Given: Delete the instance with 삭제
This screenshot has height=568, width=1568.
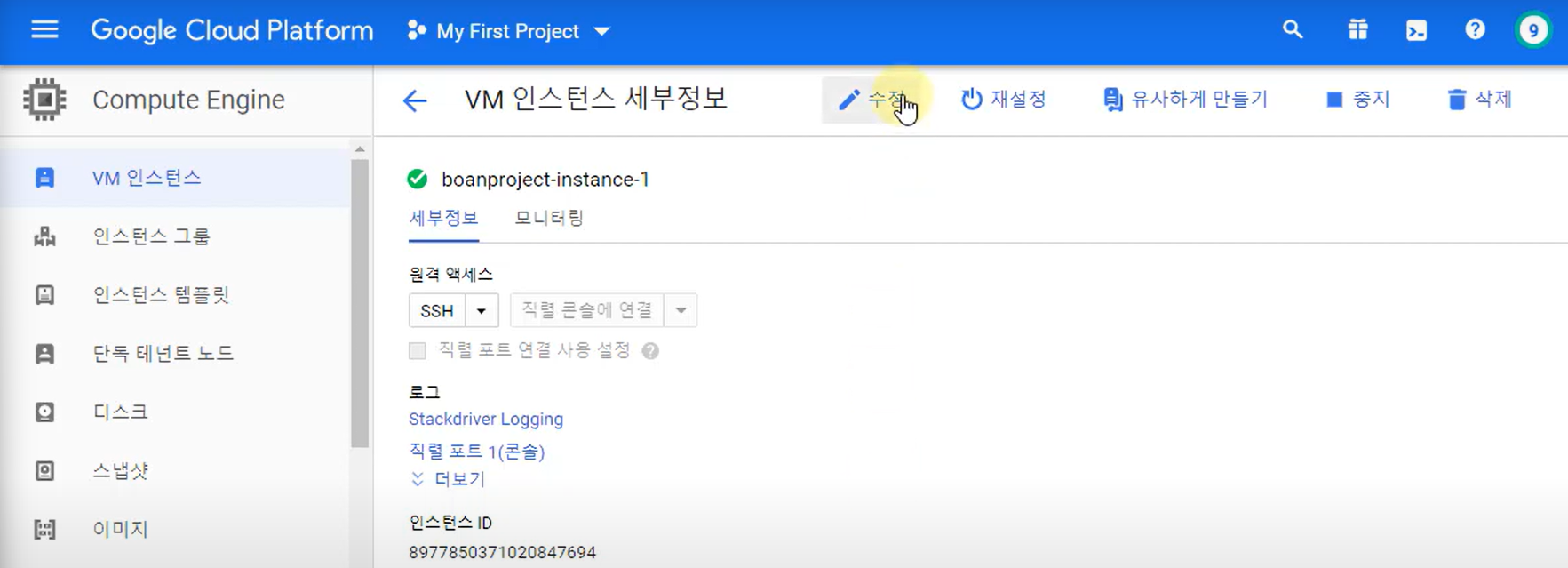Looking at the screenshot, I should click(x=1479, y=100).
